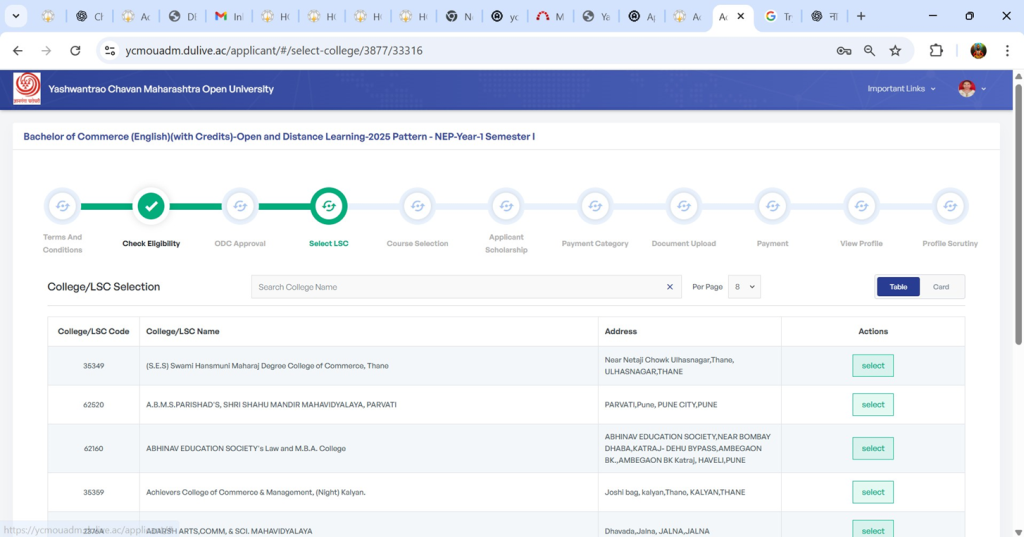Bookmark this page with the star icon
1024x537 pixels.
(x=895, y=51)
